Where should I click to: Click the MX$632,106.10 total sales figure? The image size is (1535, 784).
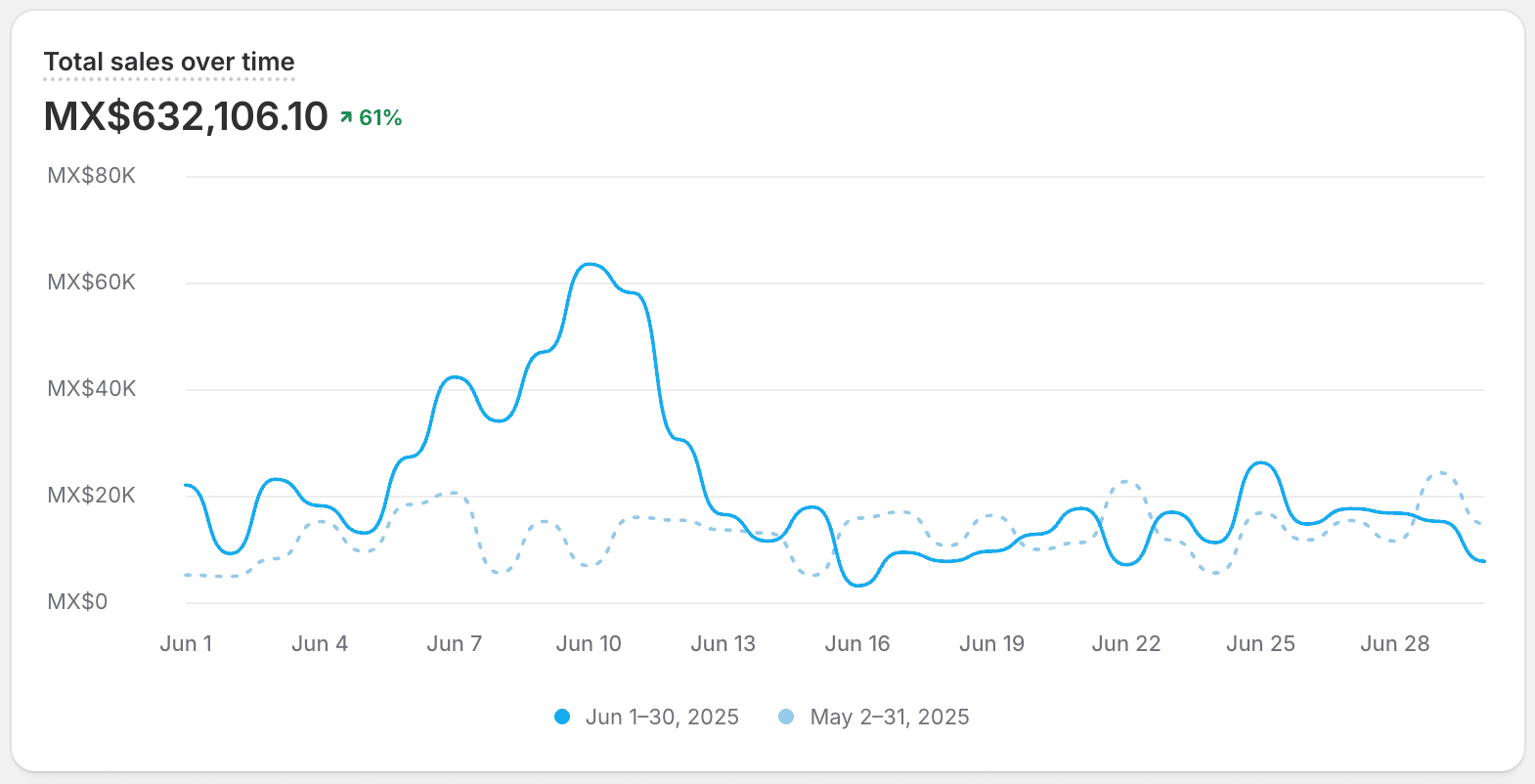pyautogui.click(x=186, y=116)
